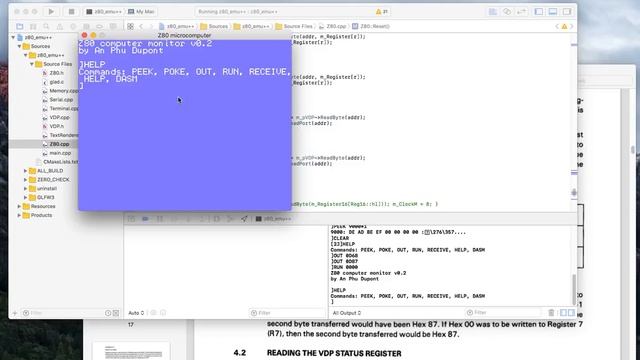Collapse the Source Files group
This screenshot has width=640, height=360.
click(x=32, y=64)
